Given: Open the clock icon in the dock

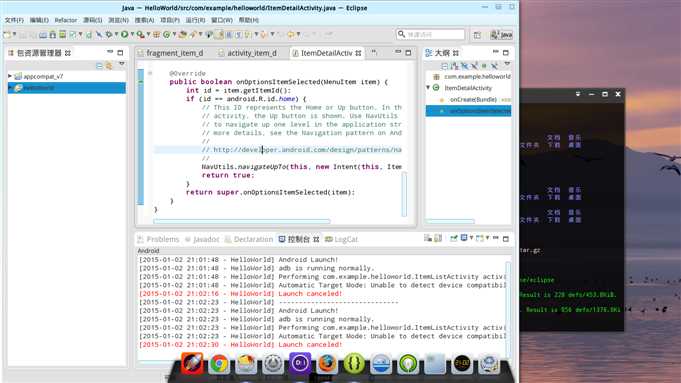Looking at the screenshot, I should coord(462,364).
